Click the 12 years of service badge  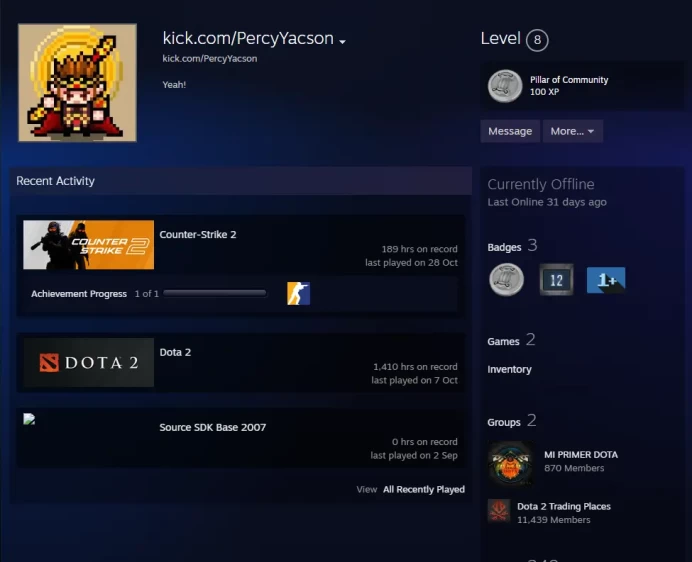[557, 279]
